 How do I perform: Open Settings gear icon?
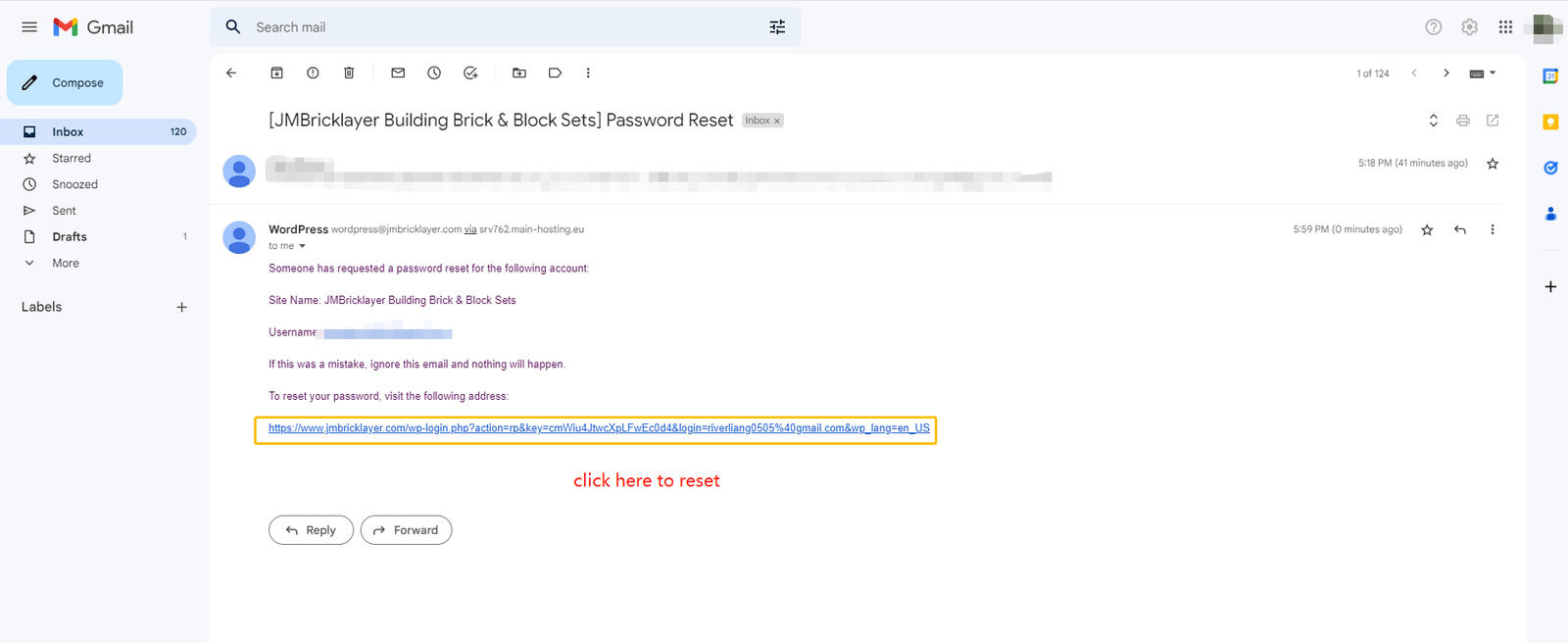[x=1470, y=27]
